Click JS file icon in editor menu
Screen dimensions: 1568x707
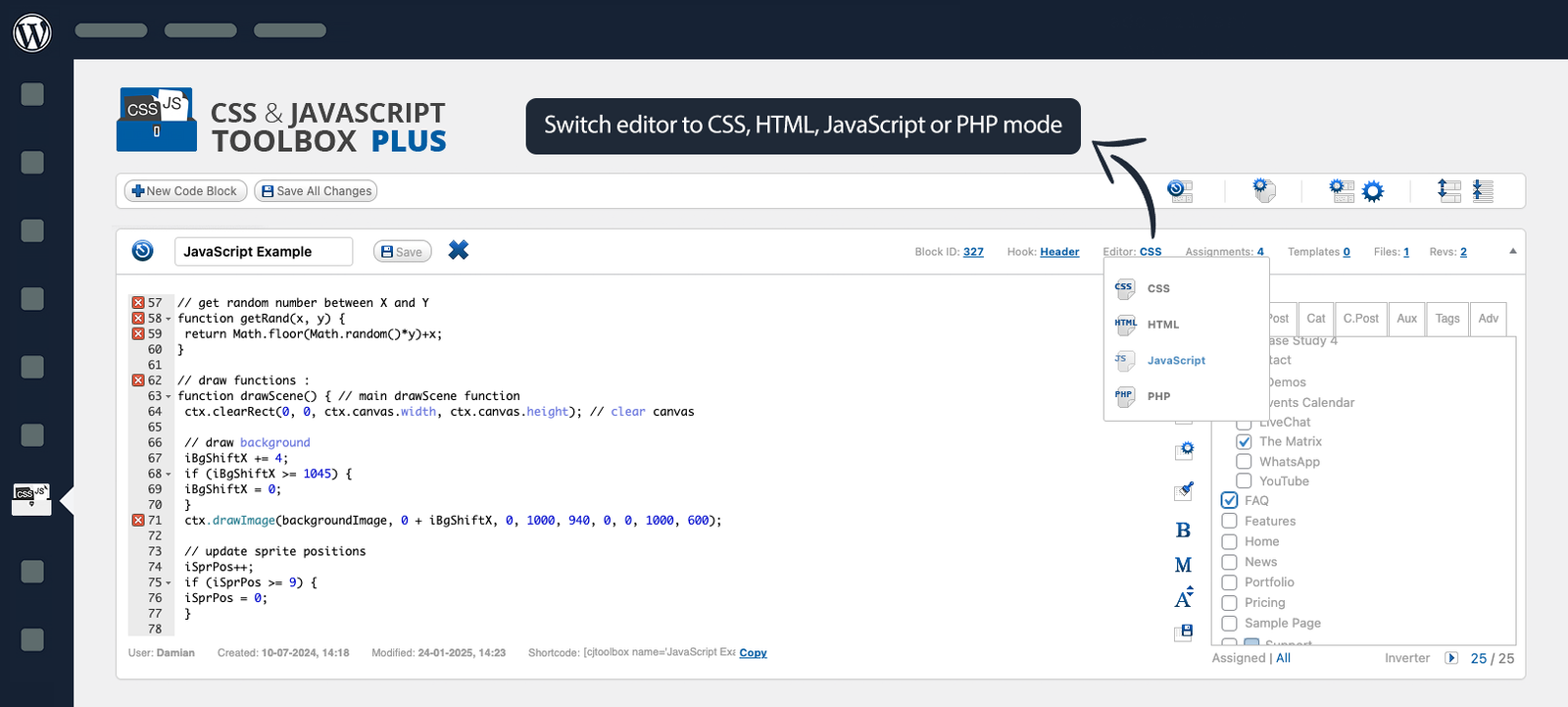1125,361
